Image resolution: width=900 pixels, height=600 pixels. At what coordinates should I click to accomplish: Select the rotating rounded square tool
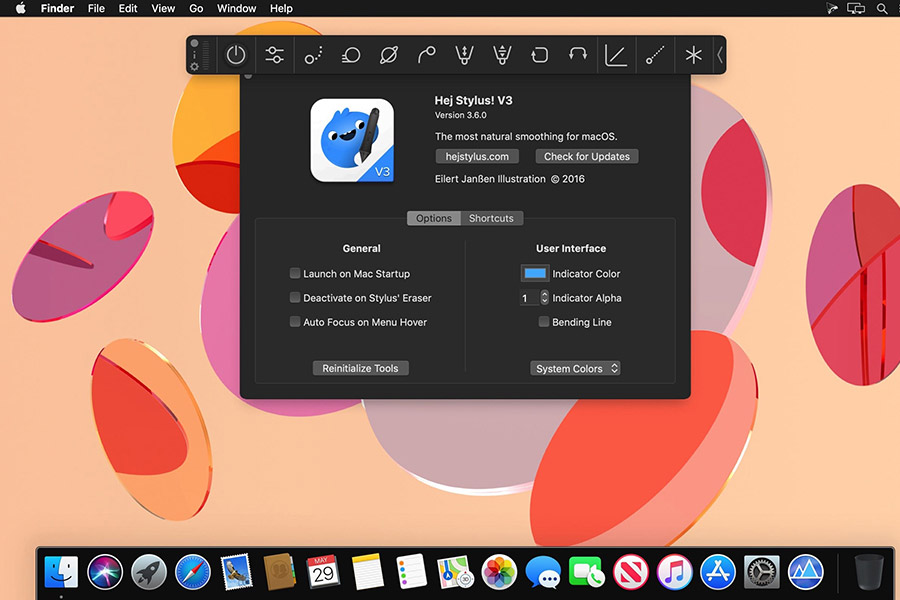coord(540,55)
